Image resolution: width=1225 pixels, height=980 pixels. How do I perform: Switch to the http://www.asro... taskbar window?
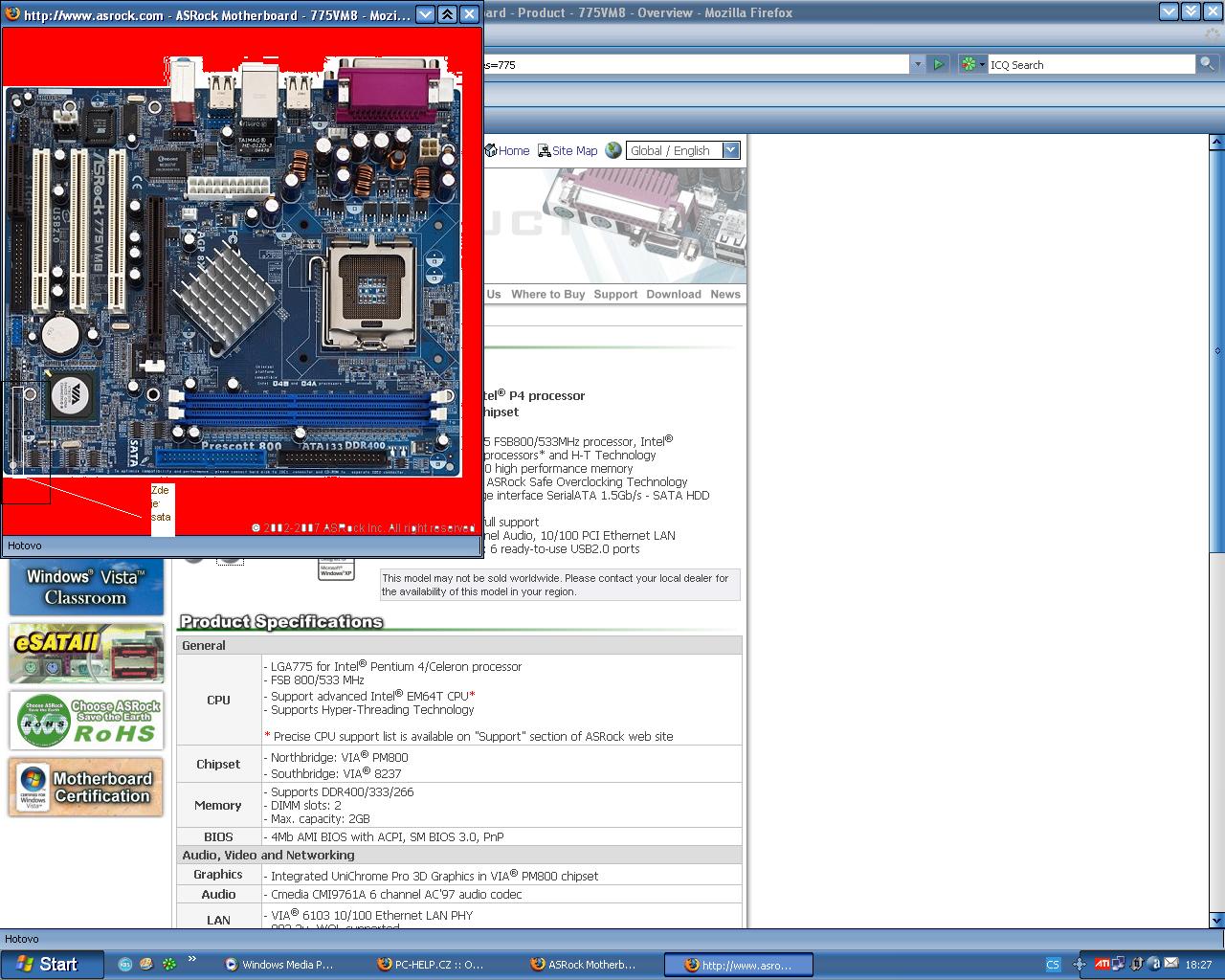[738, 965]
